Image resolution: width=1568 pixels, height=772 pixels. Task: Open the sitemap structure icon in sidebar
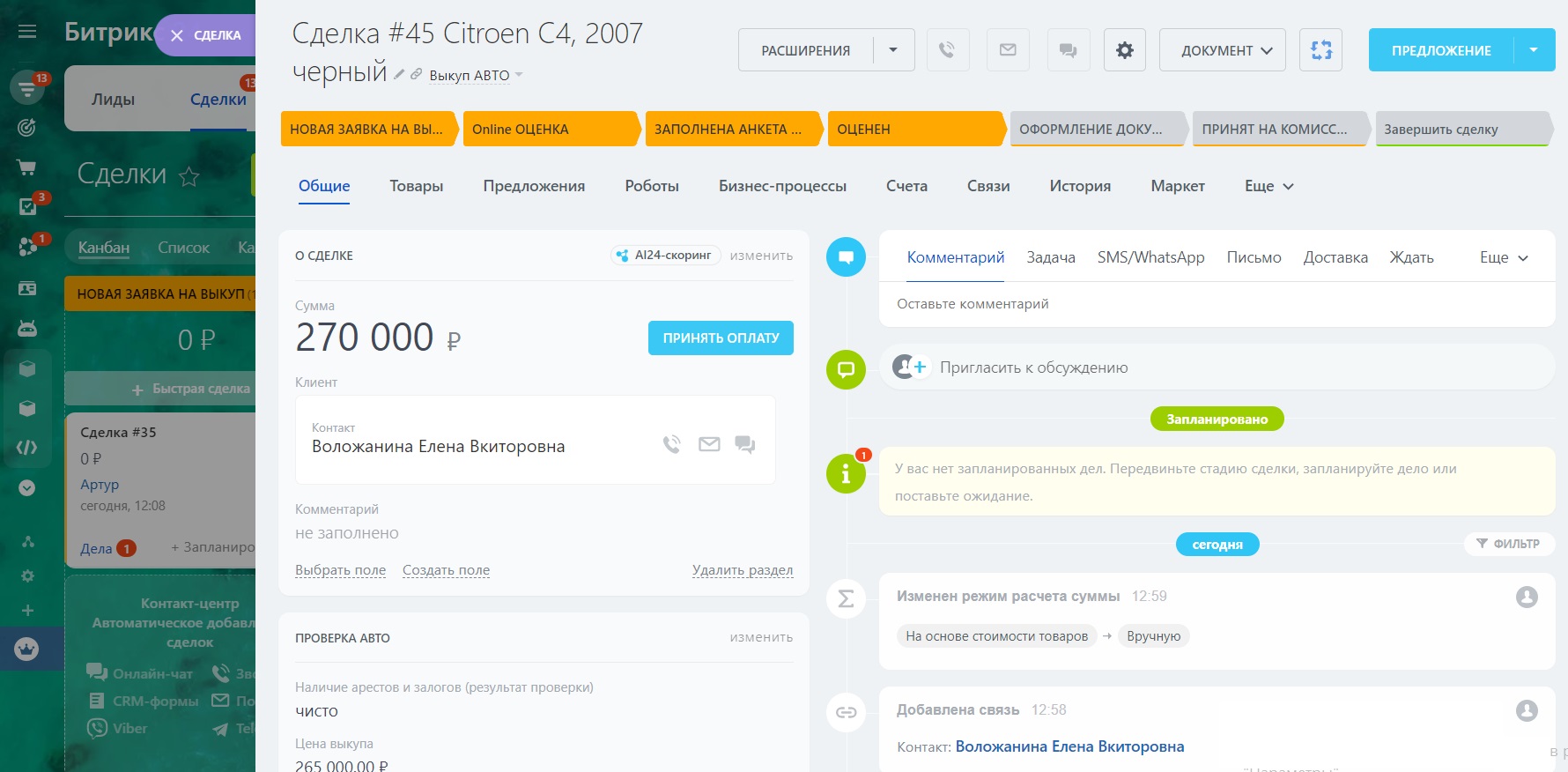pyautogui.click(x=27, y=541)
